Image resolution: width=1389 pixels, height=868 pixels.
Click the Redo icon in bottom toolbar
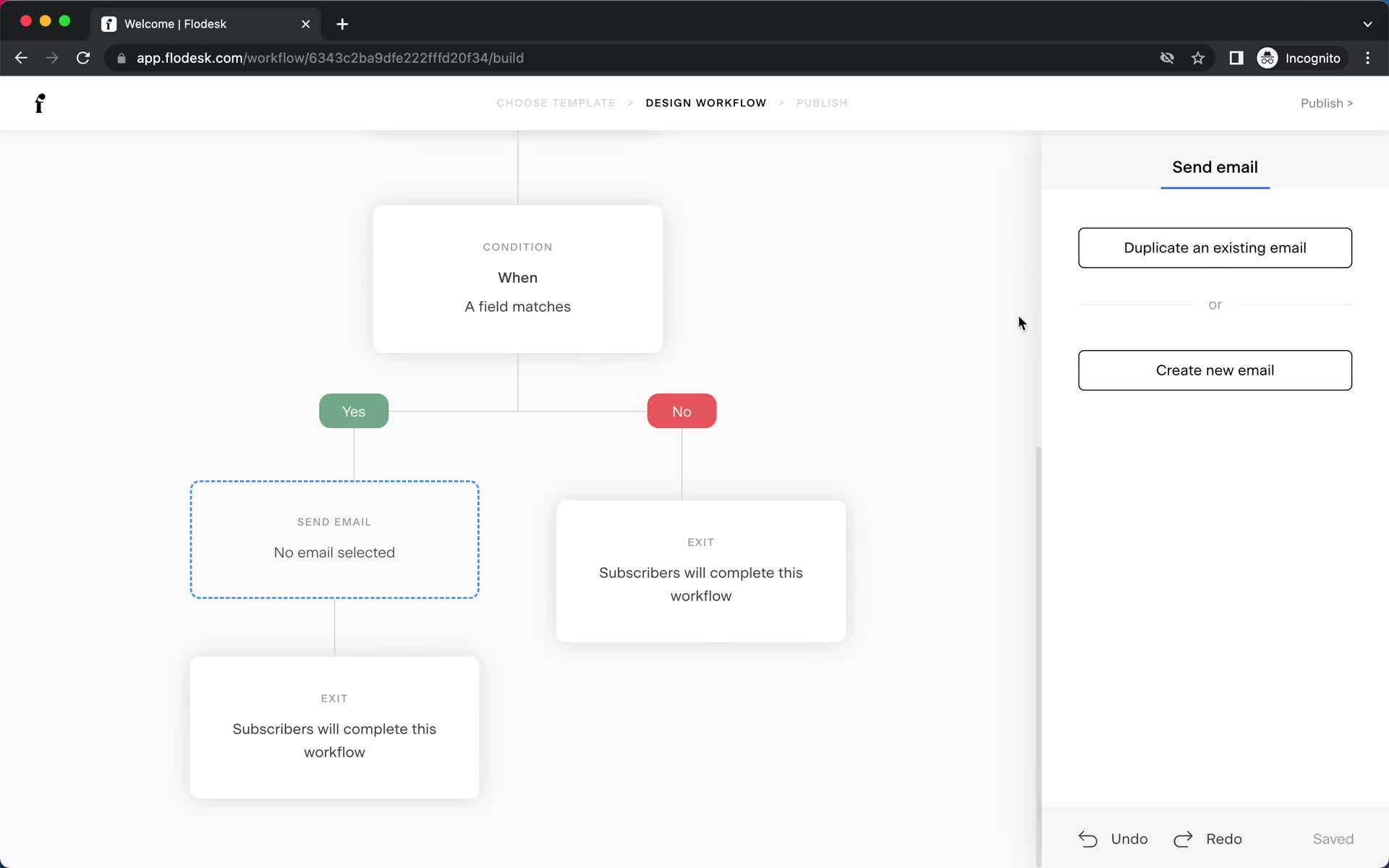[1184, 838]
